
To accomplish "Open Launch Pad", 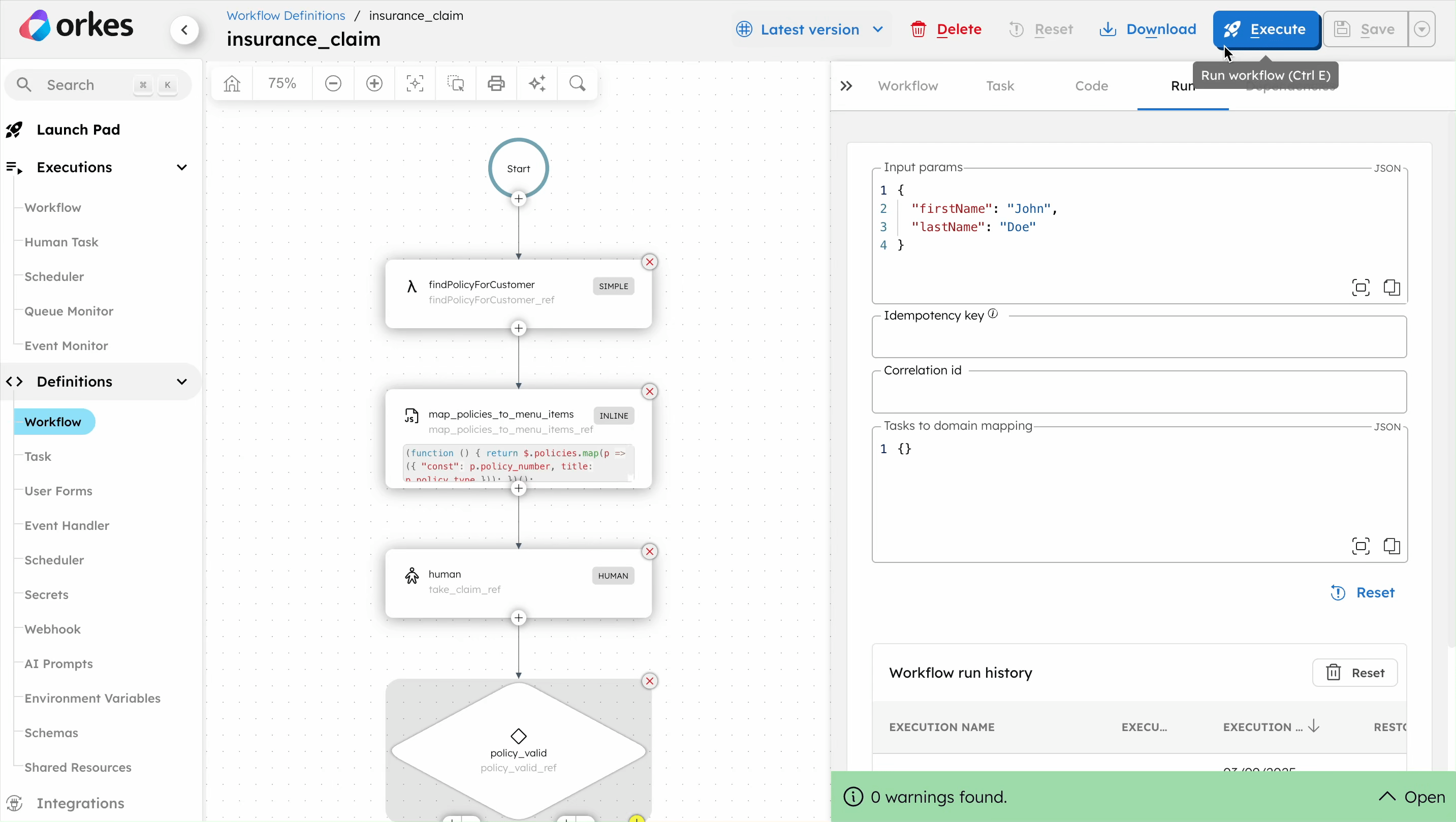I will point(78,130).
